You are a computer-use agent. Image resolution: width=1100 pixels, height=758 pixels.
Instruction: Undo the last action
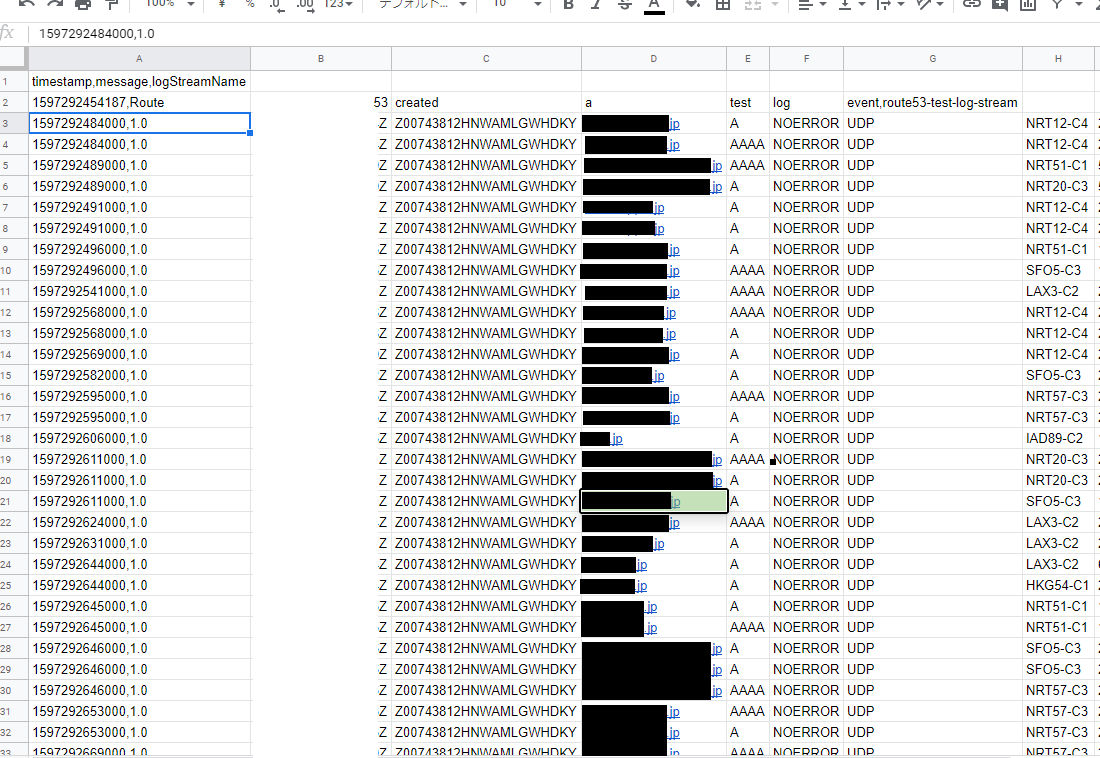pos(27,4)
